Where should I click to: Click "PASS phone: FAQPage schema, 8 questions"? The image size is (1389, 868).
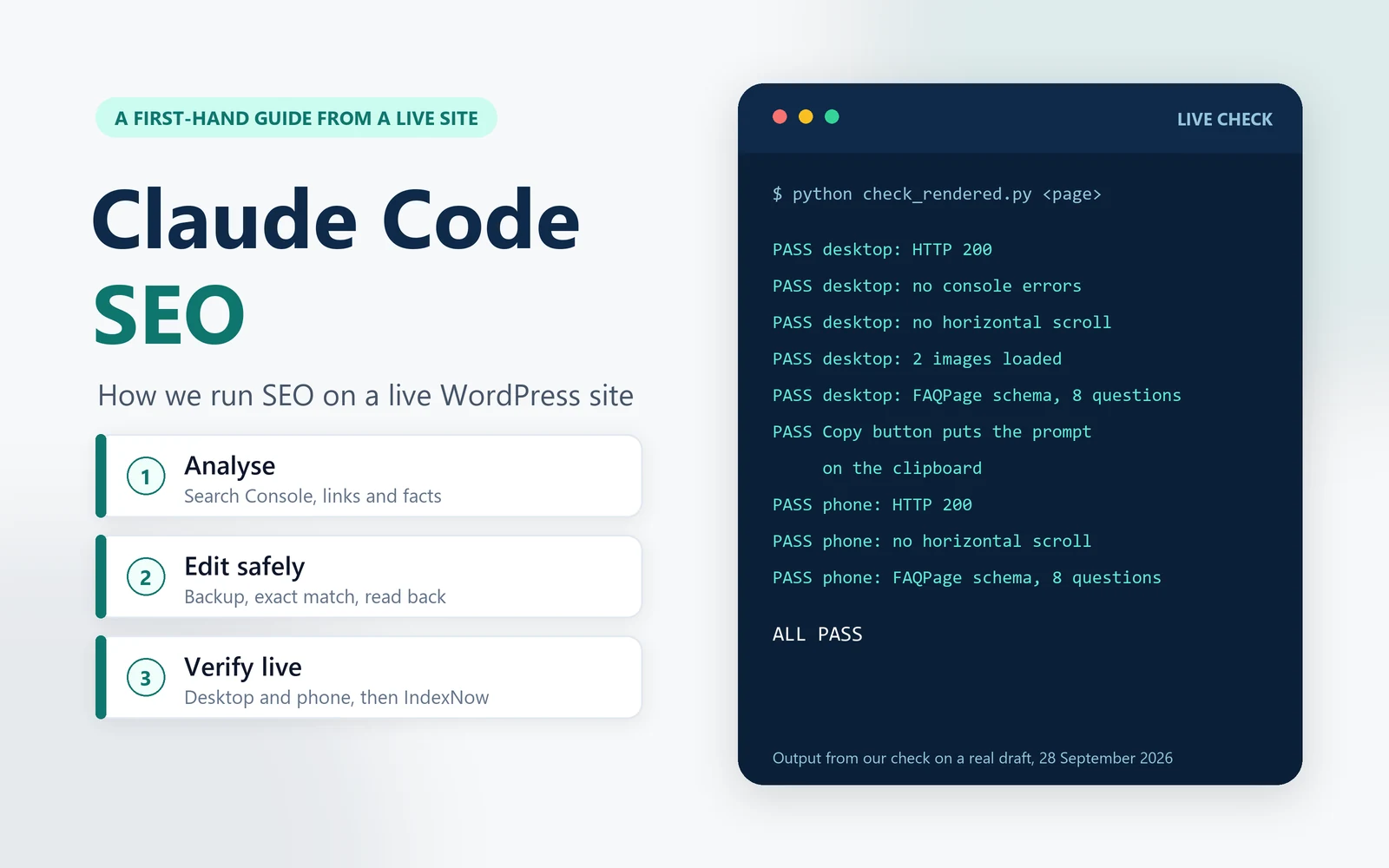966,578
